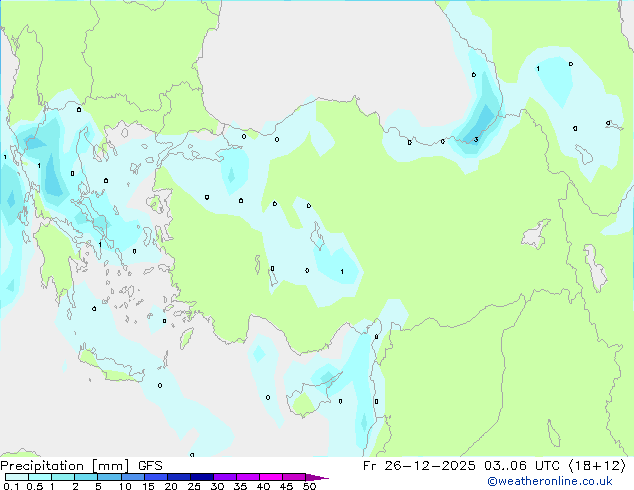Viewport: 634px width, 490px height.
Task: Pick the 2–5 mm legend color swatch
Action: pos(86,477)
